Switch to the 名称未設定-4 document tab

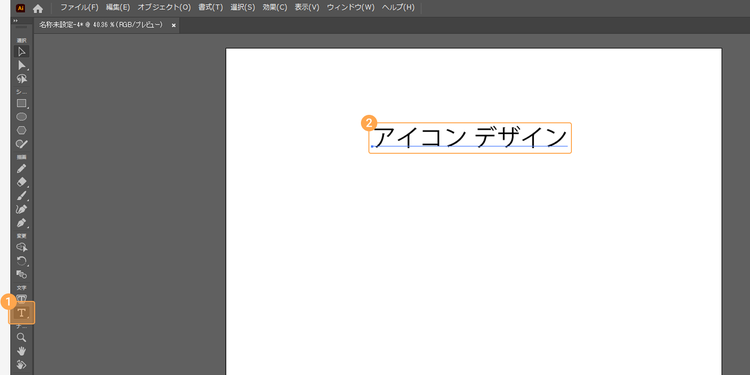pos(101,25)
